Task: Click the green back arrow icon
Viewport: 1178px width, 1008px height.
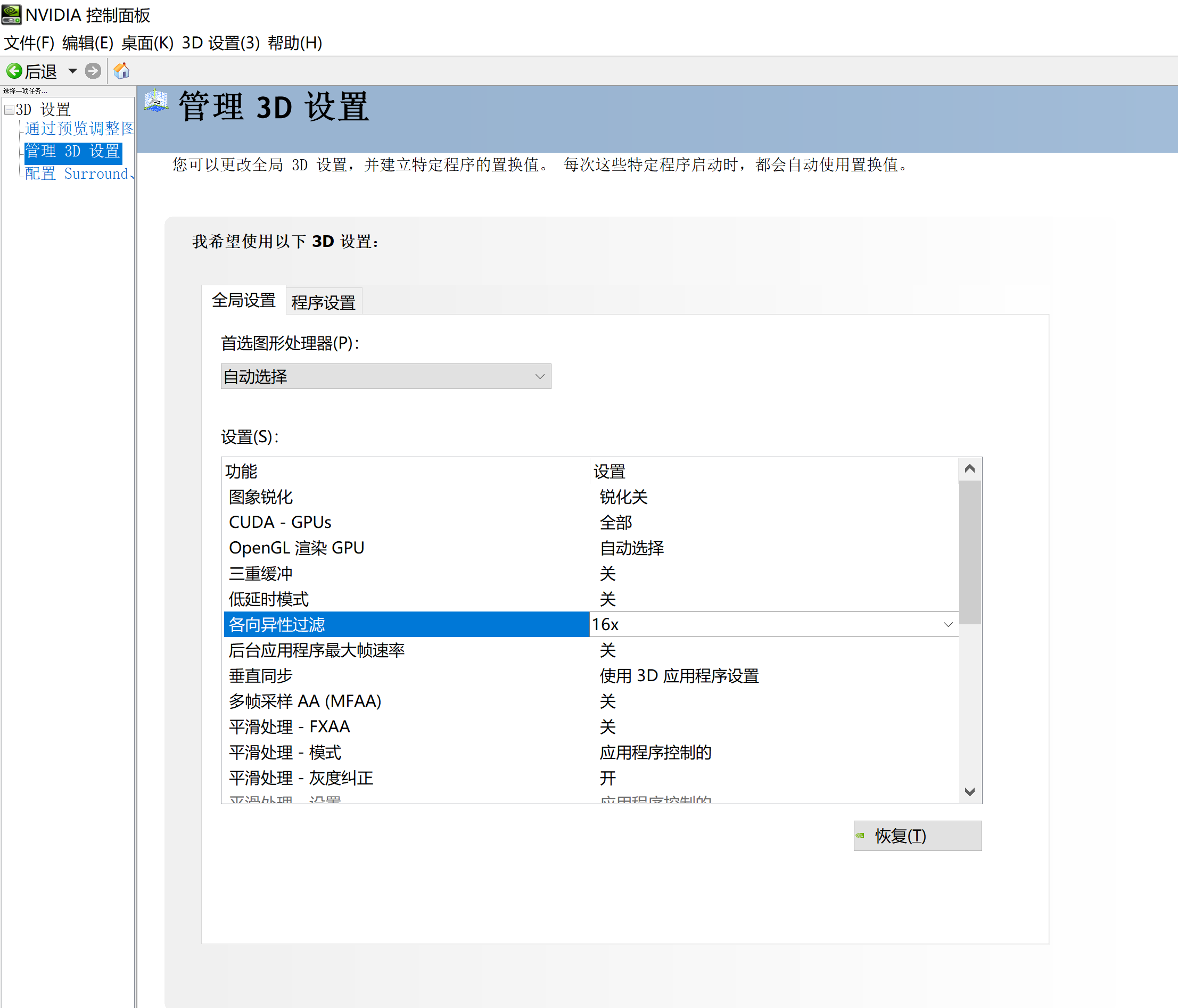Action: pos(14,71)
